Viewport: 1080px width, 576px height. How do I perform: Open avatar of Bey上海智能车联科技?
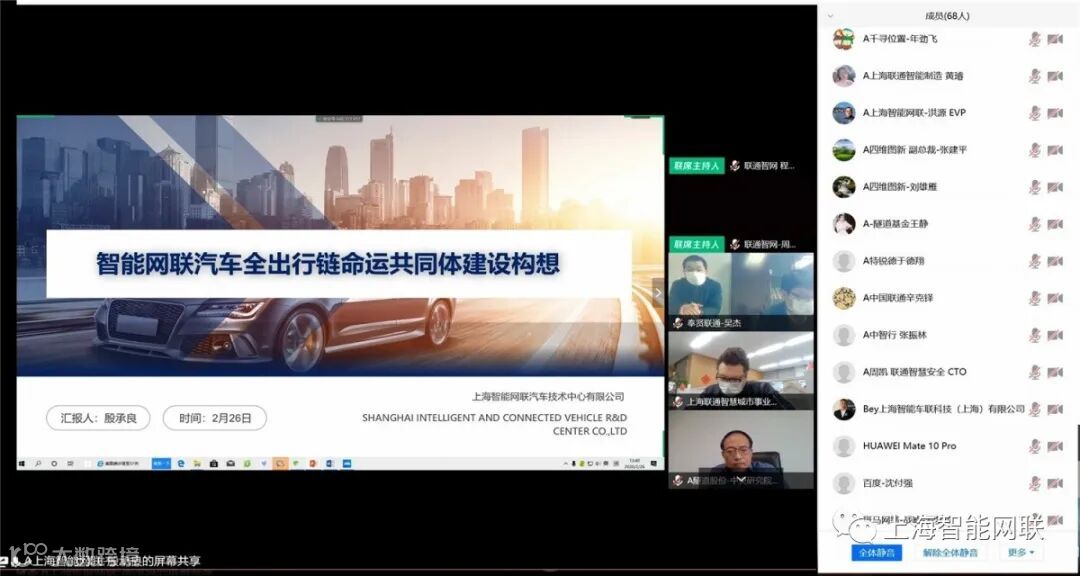pos(844,409)
